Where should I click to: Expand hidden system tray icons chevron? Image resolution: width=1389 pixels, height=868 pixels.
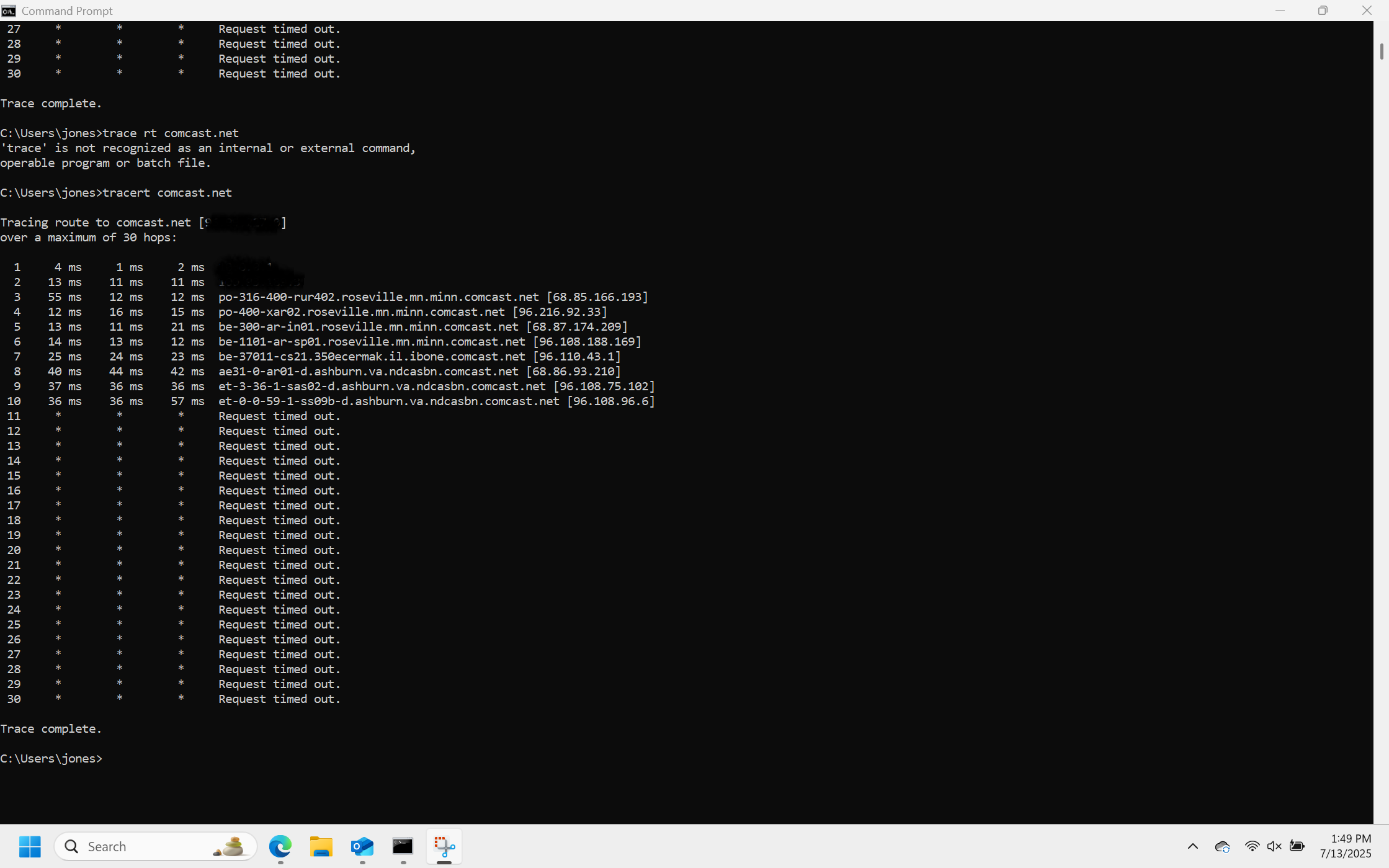1193,846
